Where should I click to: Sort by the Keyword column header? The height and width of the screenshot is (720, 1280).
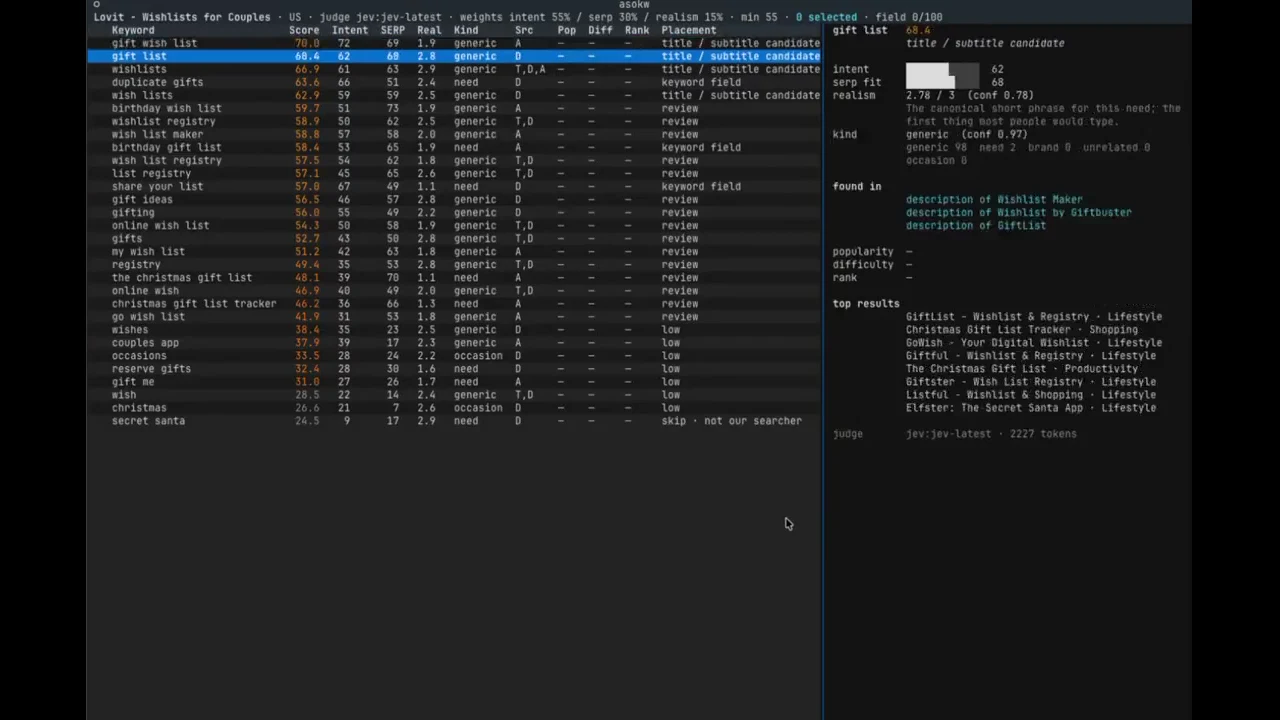click(133, 30)
